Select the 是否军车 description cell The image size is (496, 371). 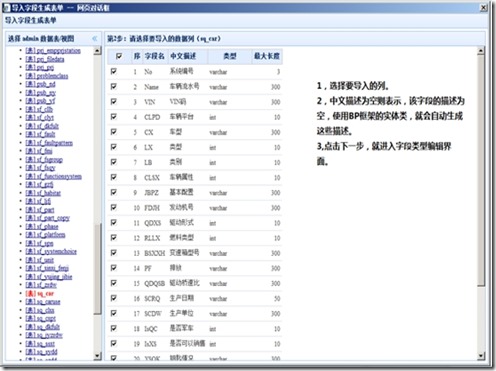[181, 328]
